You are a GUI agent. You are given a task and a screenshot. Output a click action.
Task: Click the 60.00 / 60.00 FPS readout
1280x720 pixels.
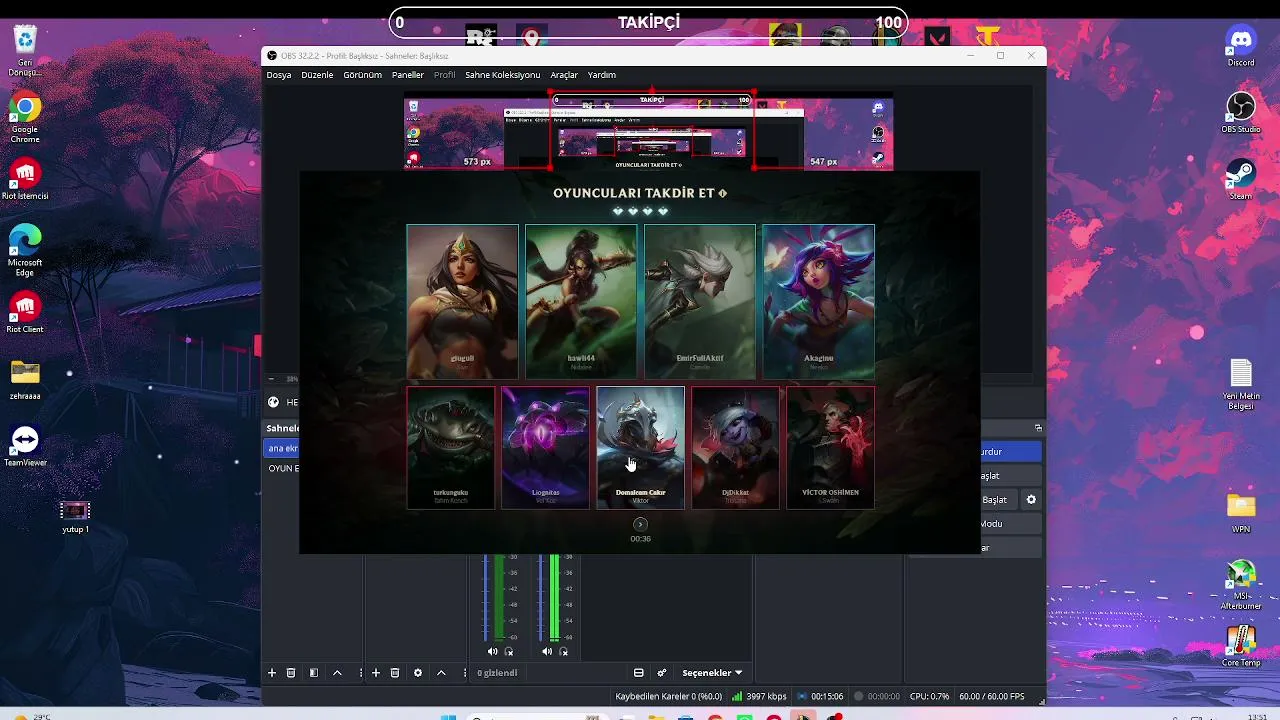point(992,696)
